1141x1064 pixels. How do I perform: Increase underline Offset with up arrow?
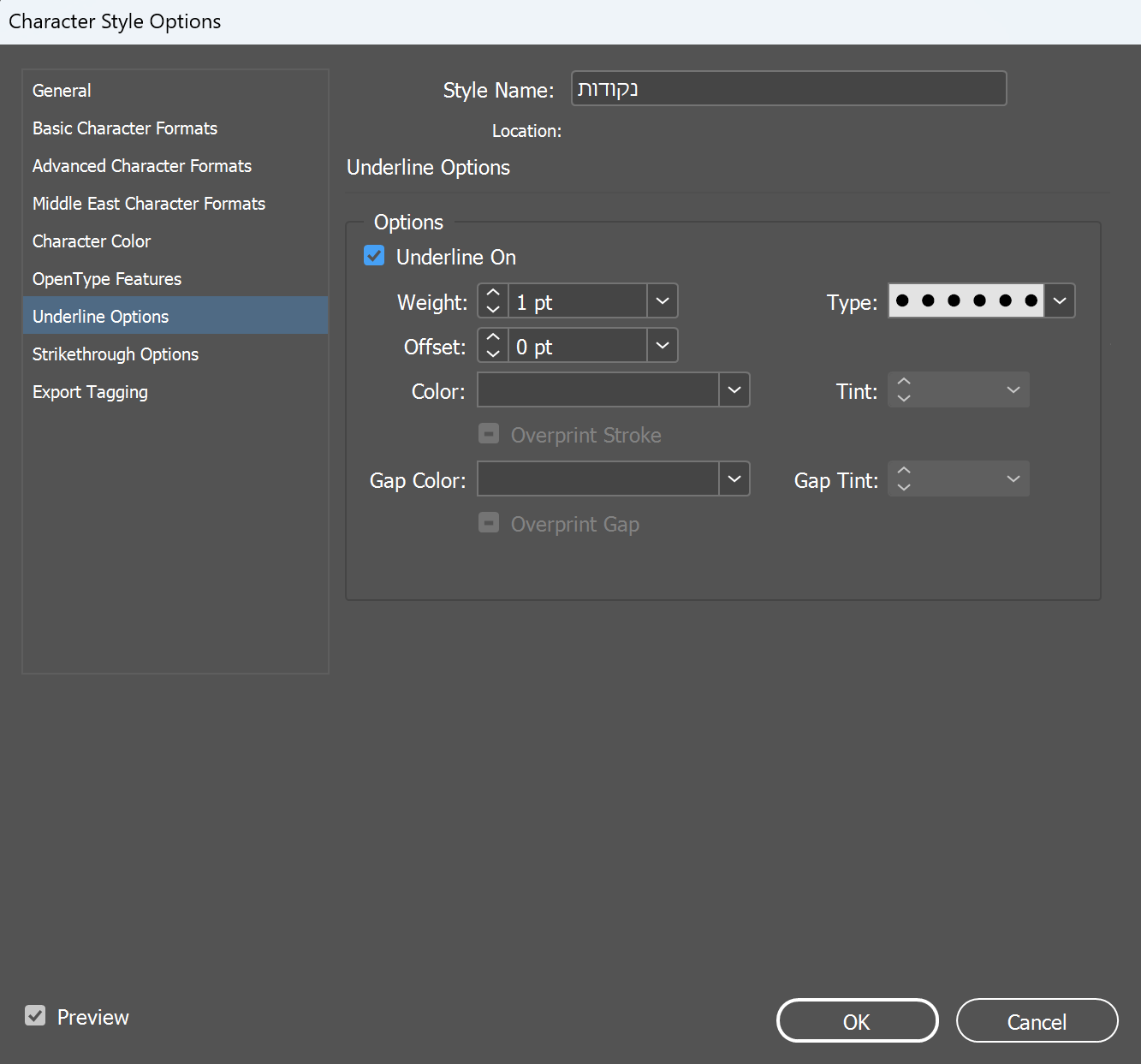(x=493, y=338)
